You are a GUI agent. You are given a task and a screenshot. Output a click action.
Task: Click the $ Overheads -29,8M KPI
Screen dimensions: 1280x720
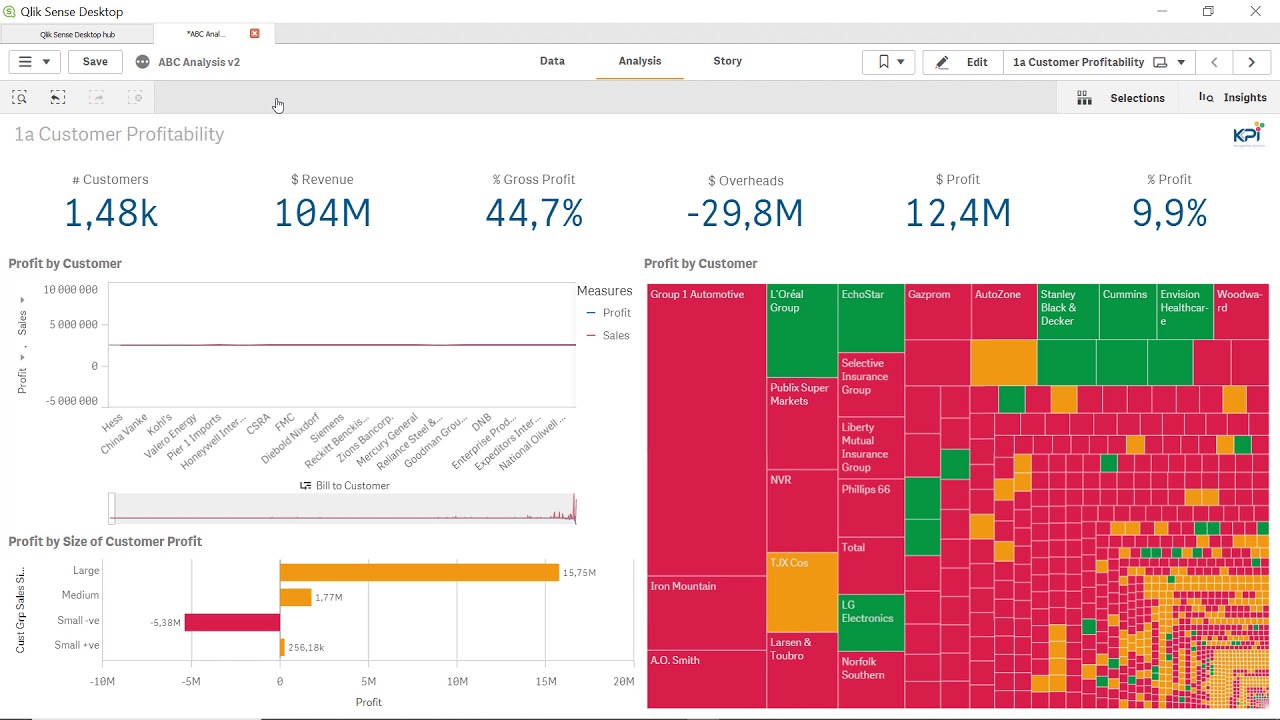[746, 202]
